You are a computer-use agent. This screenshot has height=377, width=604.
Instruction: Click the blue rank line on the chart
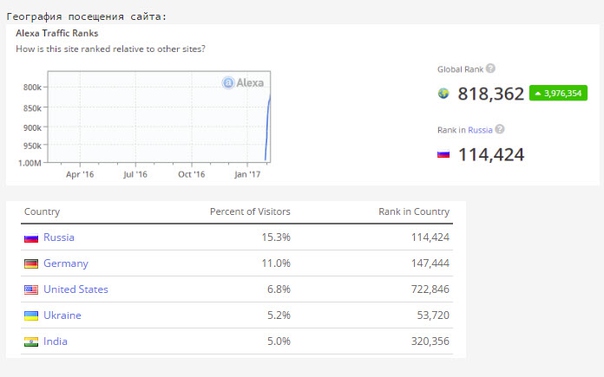(267, 127)
